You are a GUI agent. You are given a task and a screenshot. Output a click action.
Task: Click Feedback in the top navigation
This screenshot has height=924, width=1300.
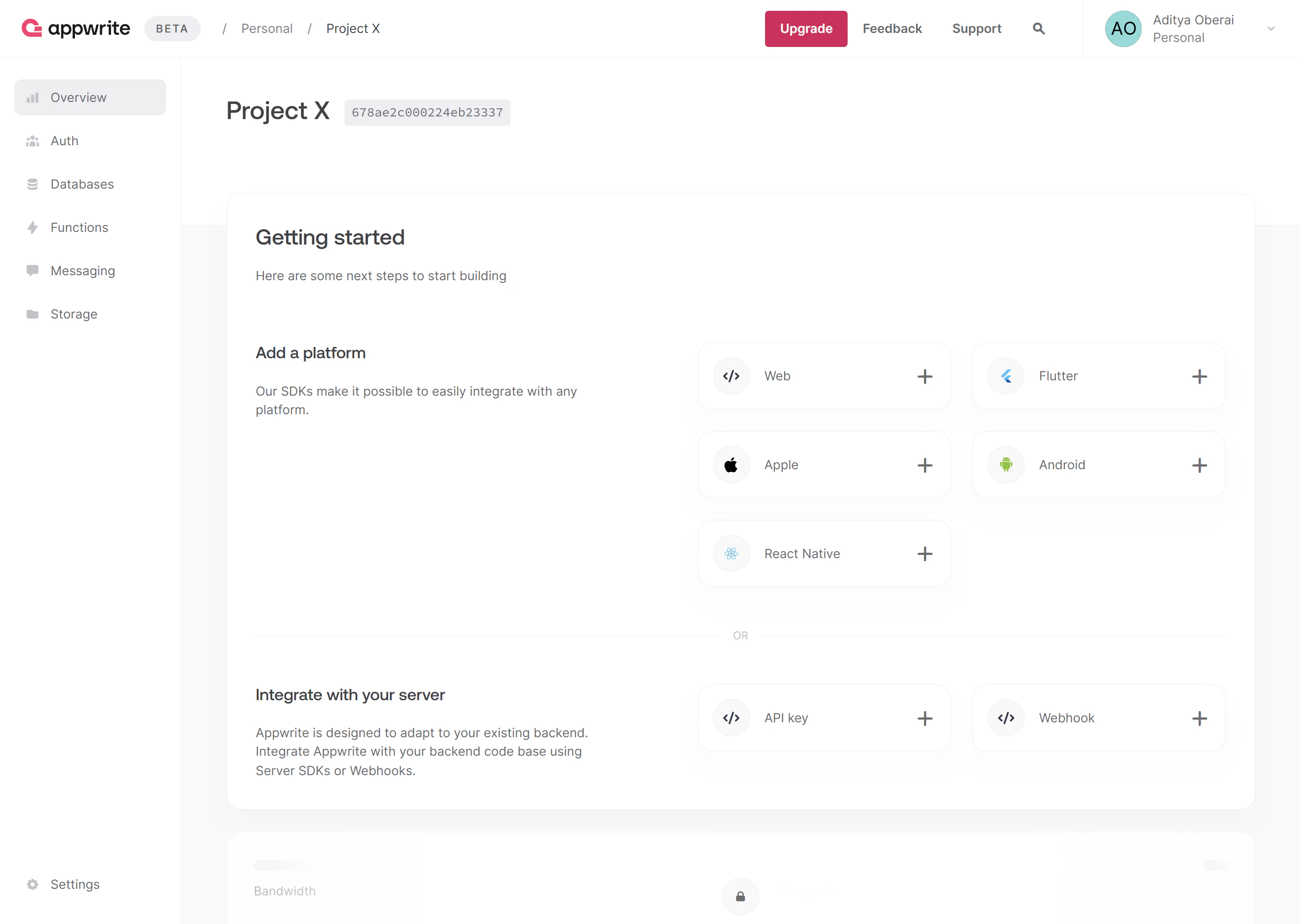892,28
